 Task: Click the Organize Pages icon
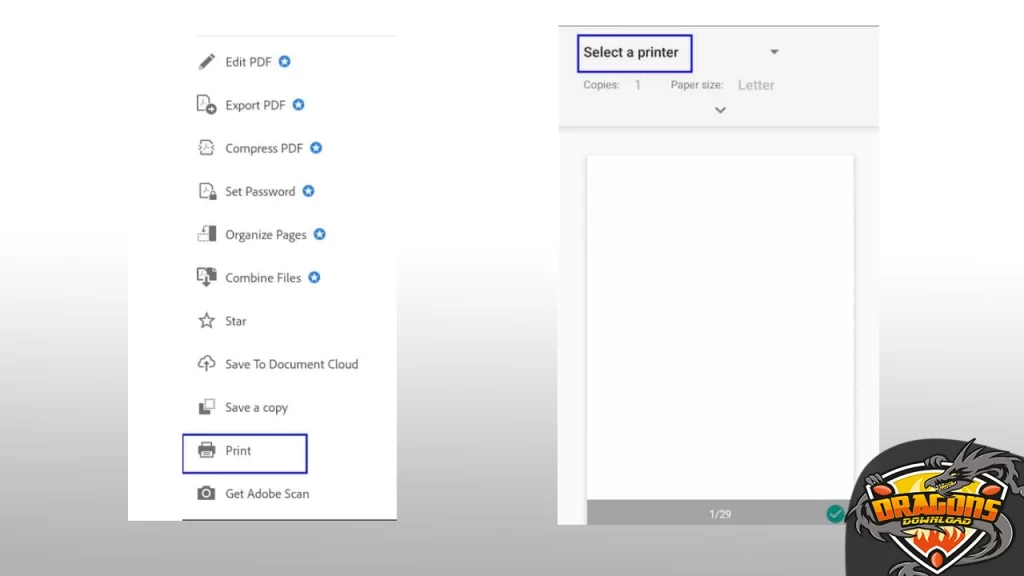[207, 234]
